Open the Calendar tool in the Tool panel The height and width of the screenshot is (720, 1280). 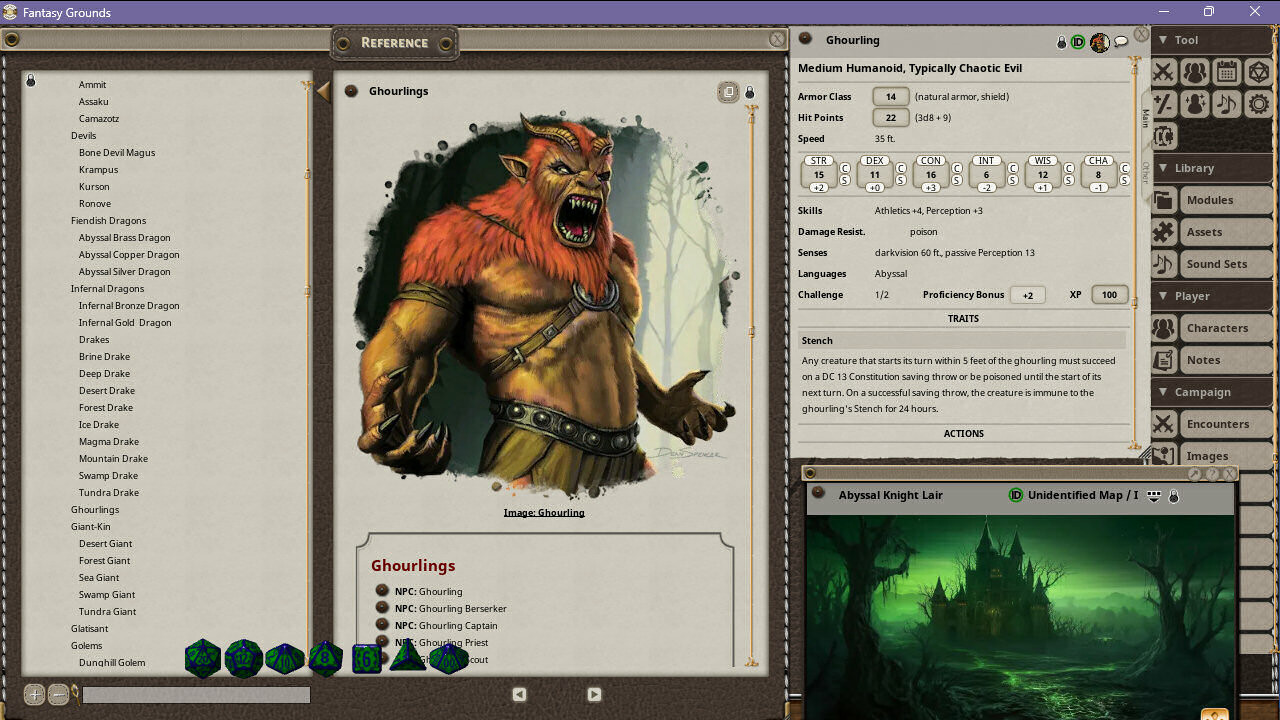tap(1227, 72)
